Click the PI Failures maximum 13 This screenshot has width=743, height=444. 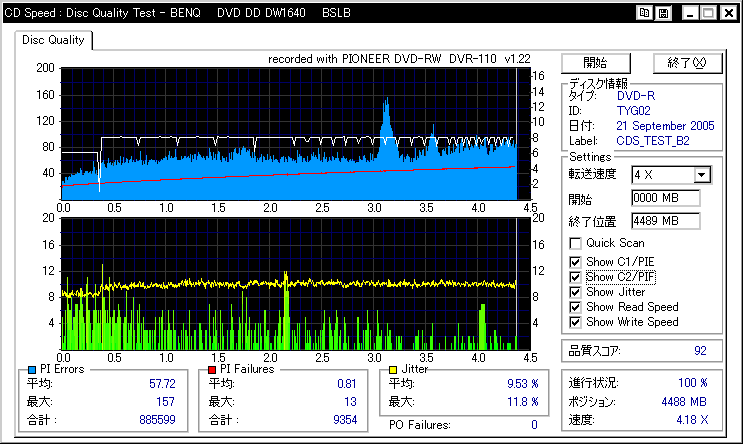tap(350, 402)
